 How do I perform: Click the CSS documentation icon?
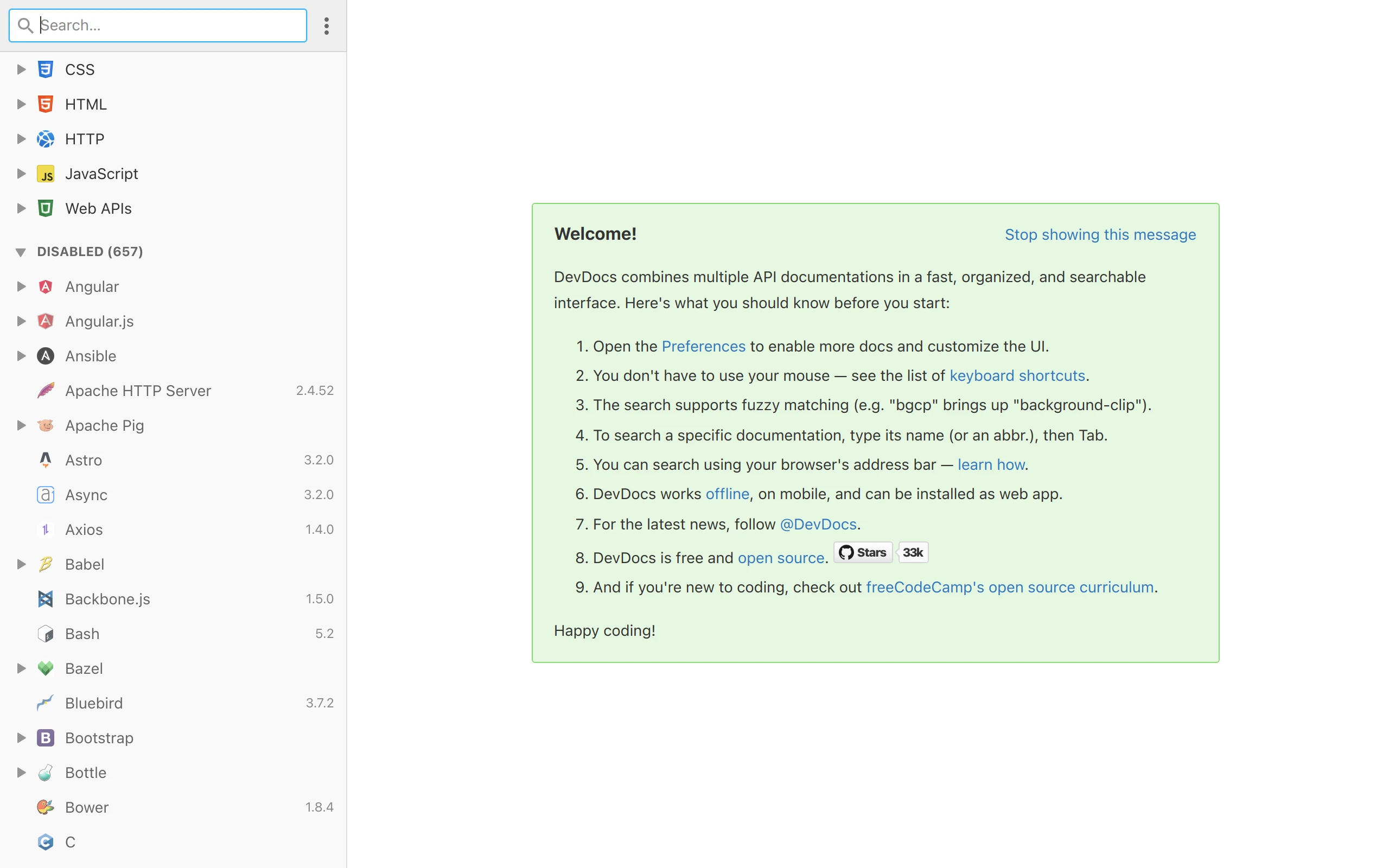click(46, 69)
